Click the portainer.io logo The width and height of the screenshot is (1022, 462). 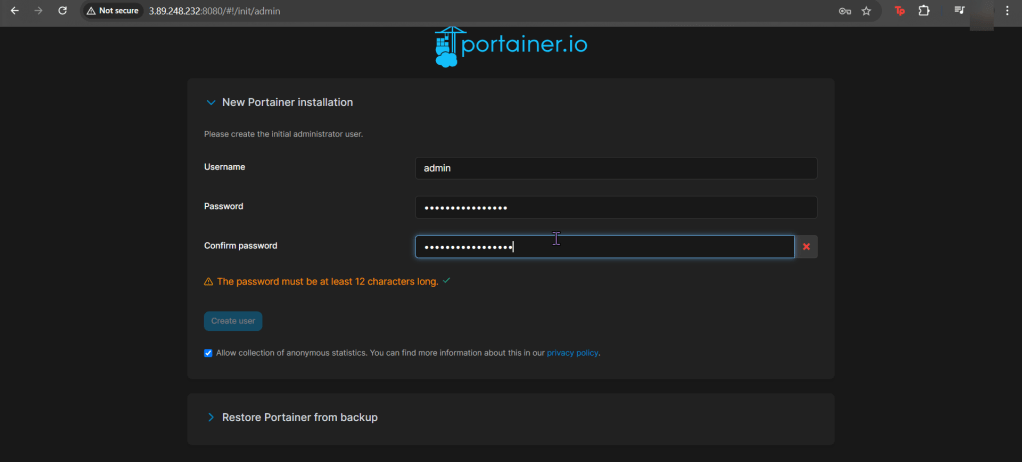(517, 46)
